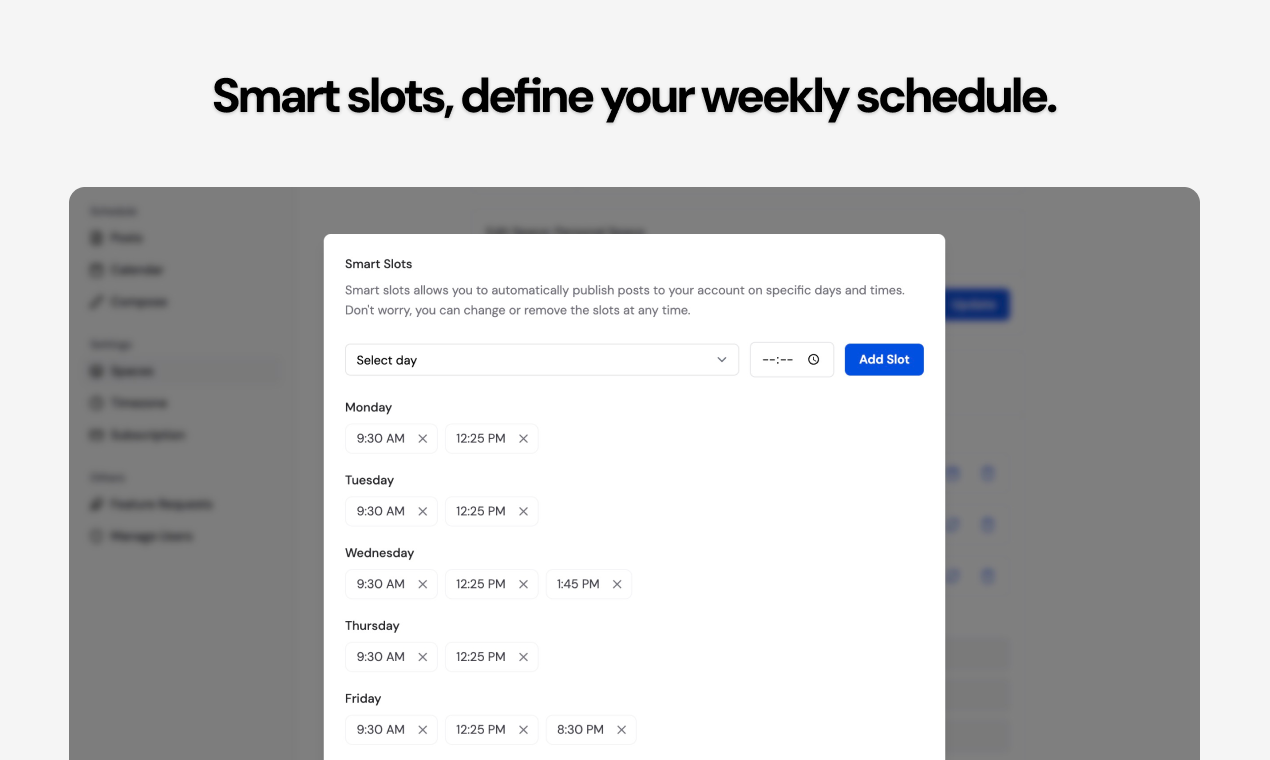Remove Friday's 12:25 PM slot
This screenshot has height=760, width=1270.
click(523, 729)
